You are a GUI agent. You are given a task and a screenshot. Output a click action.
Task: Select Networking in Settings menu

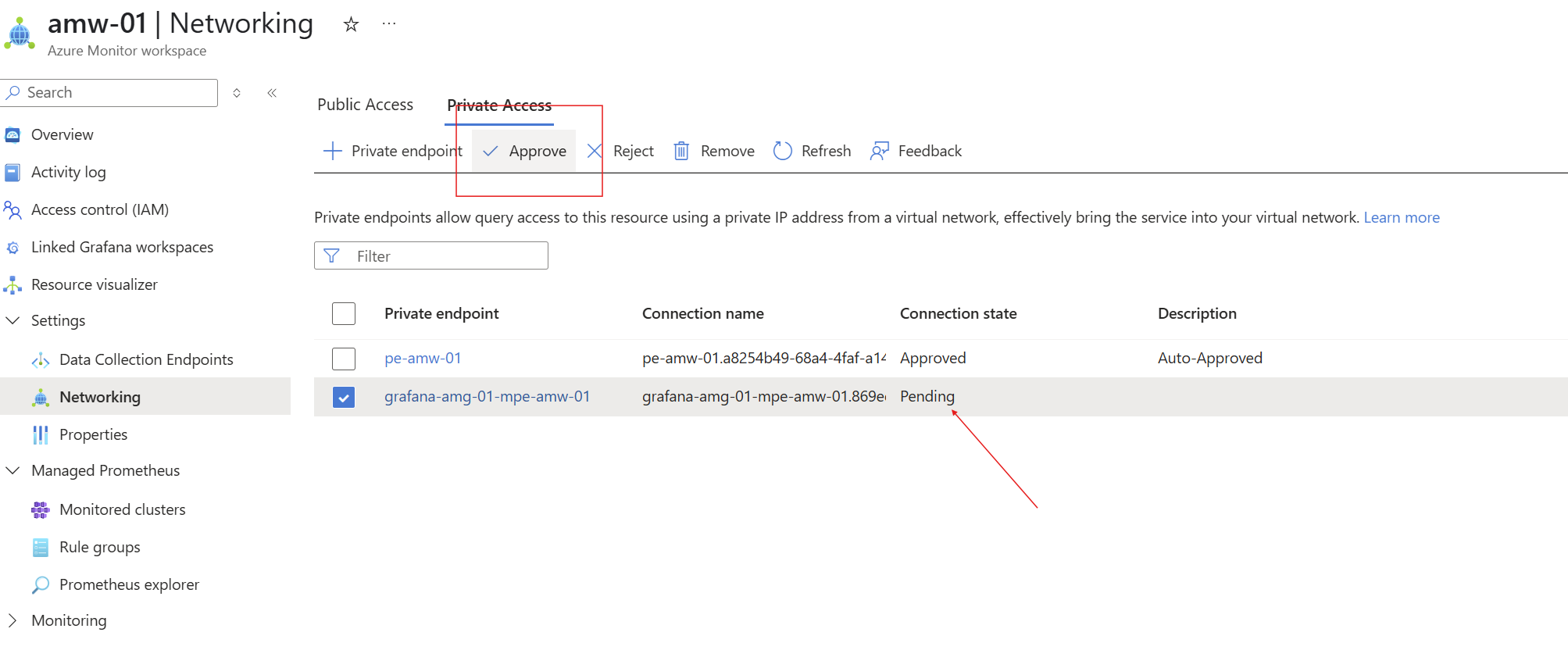(100, 398)
